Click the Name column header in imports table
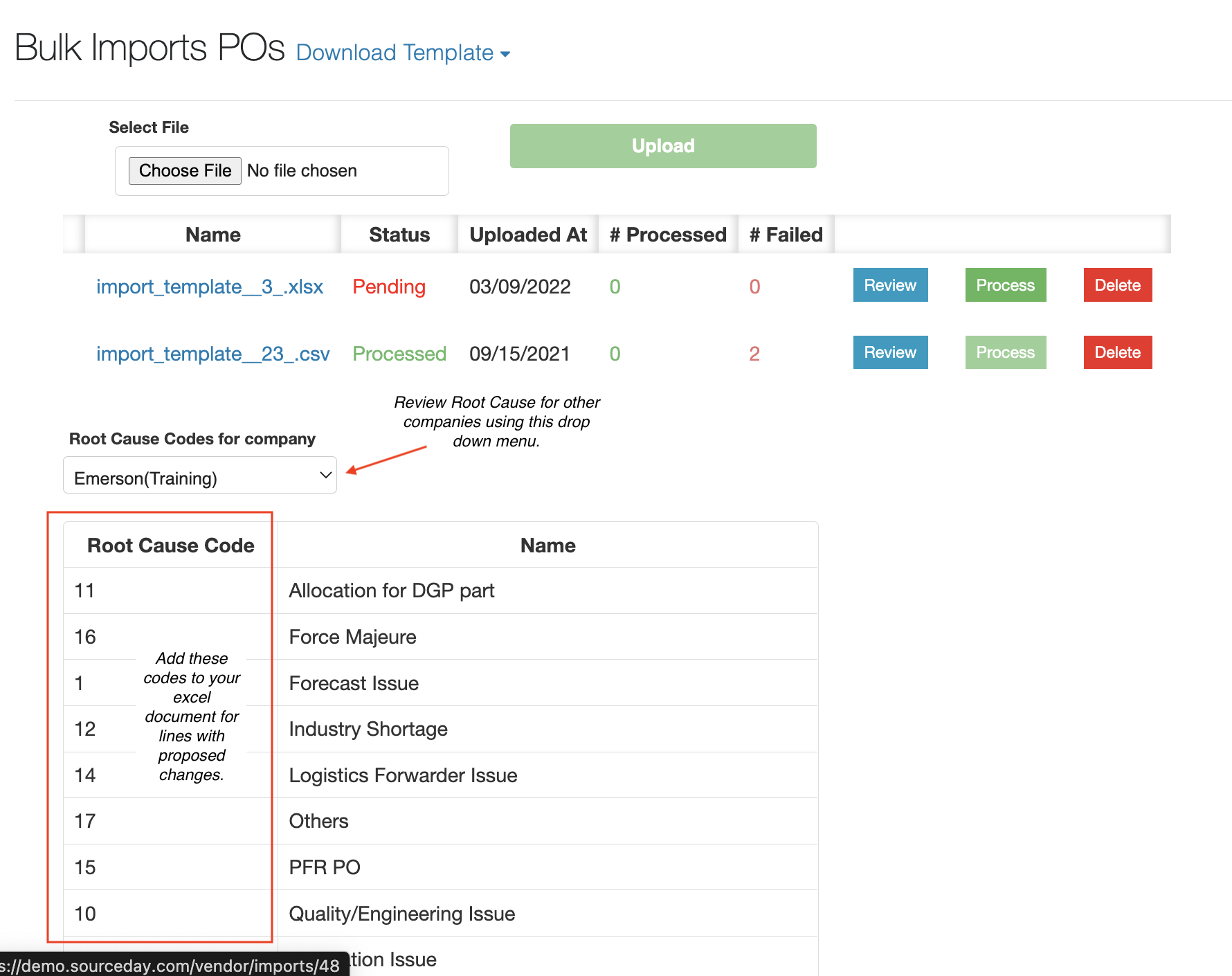Viewport: 1232px width, 976px height. [212, 235]
